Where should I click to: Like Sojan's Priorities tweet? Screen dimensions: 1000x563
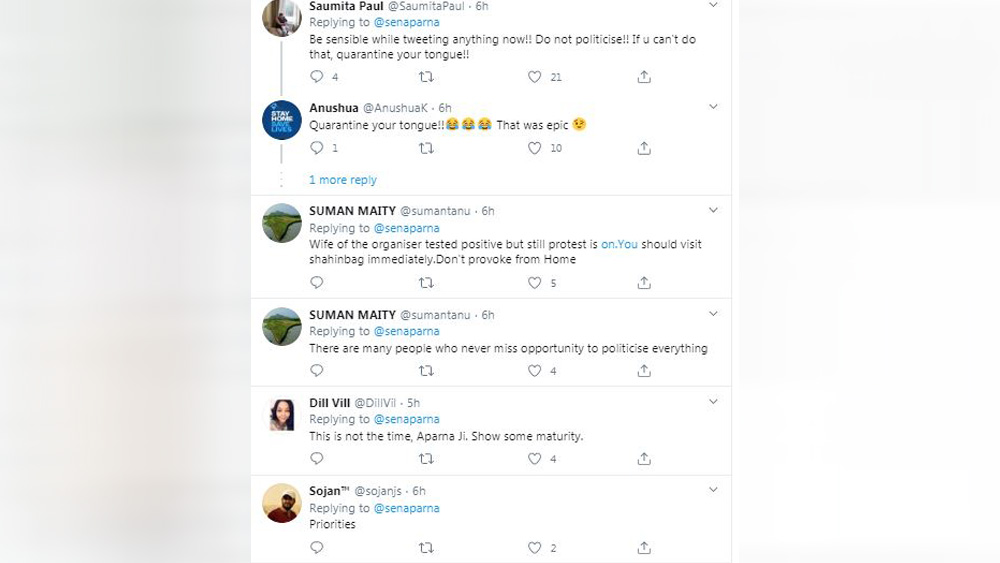click(x=535, y=548)
